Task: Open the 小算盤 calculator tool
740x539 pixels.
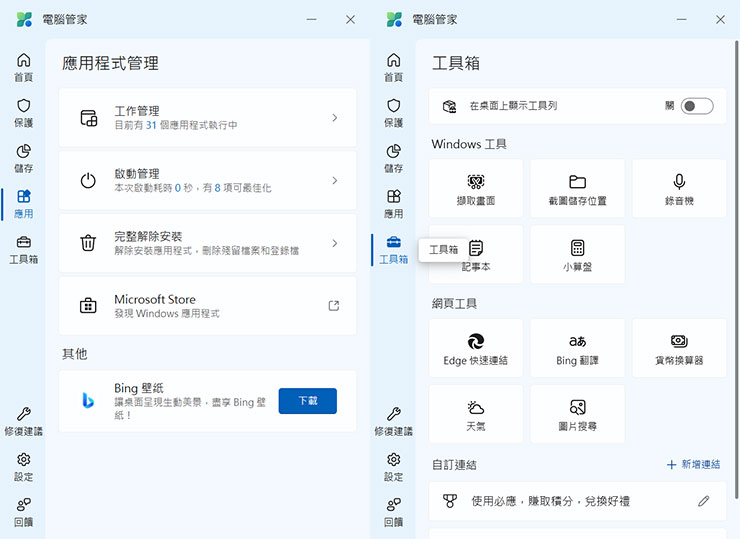Action: tap(577, 254)
